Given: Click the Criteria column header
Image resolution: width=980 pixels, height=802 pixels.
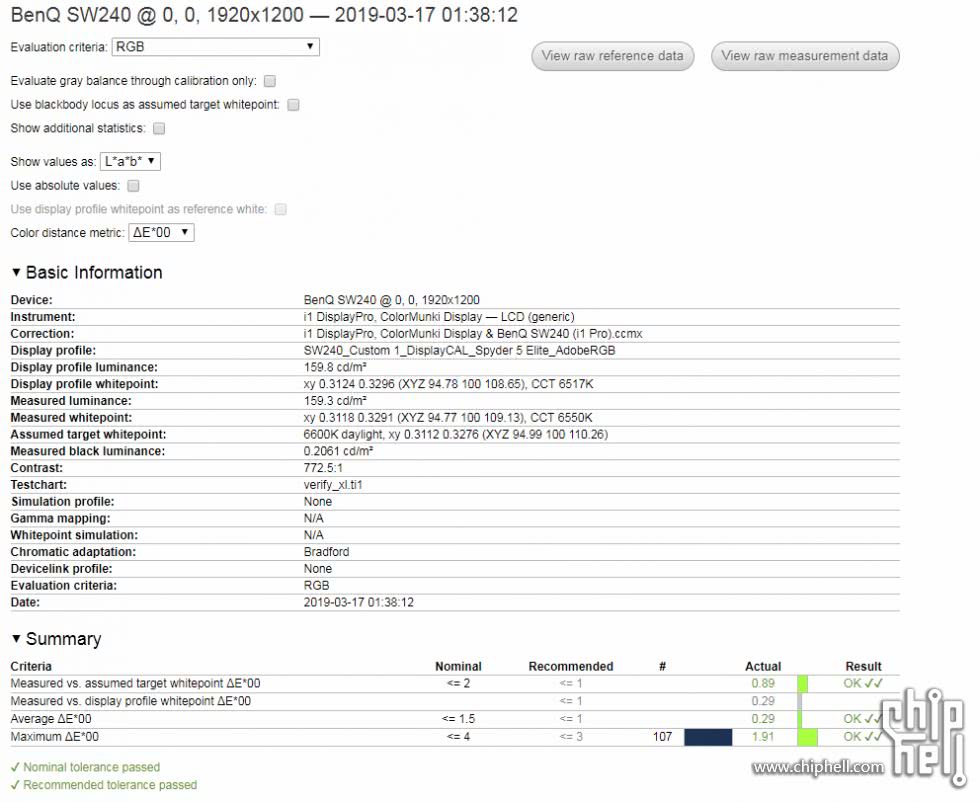Looking at the screenshot, I should coord(31,667).
